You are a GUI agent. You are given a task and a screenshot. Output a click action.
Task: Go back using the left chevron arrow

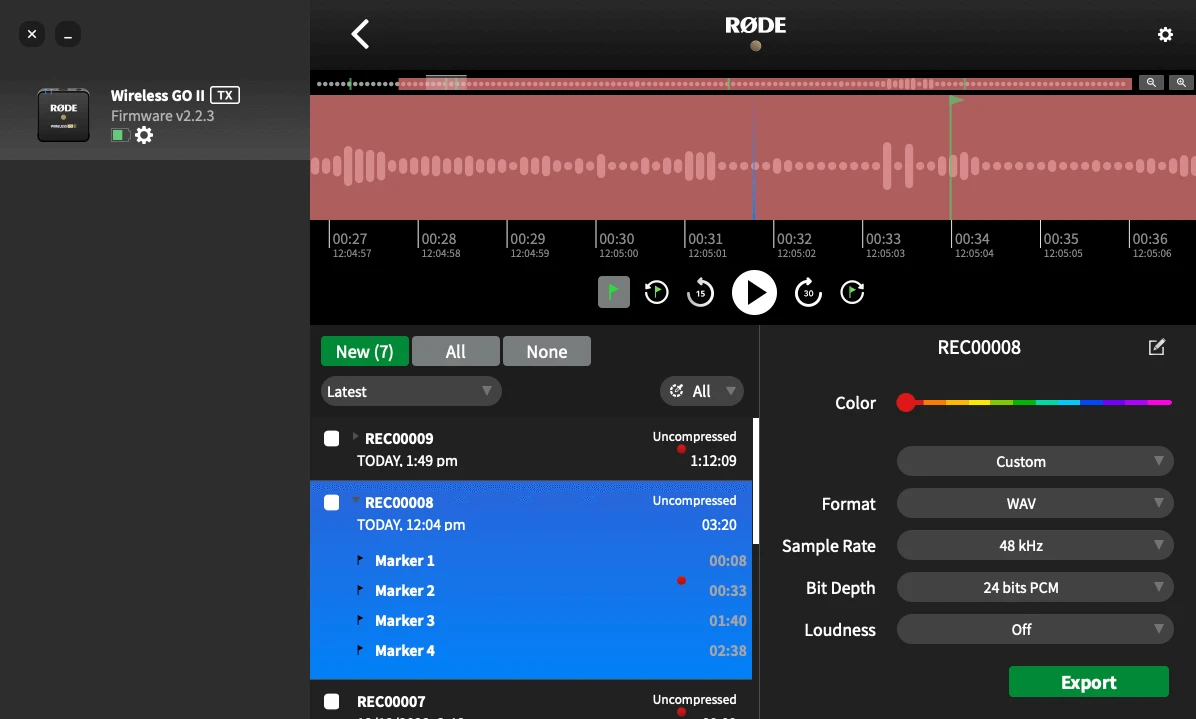(360, 34)
